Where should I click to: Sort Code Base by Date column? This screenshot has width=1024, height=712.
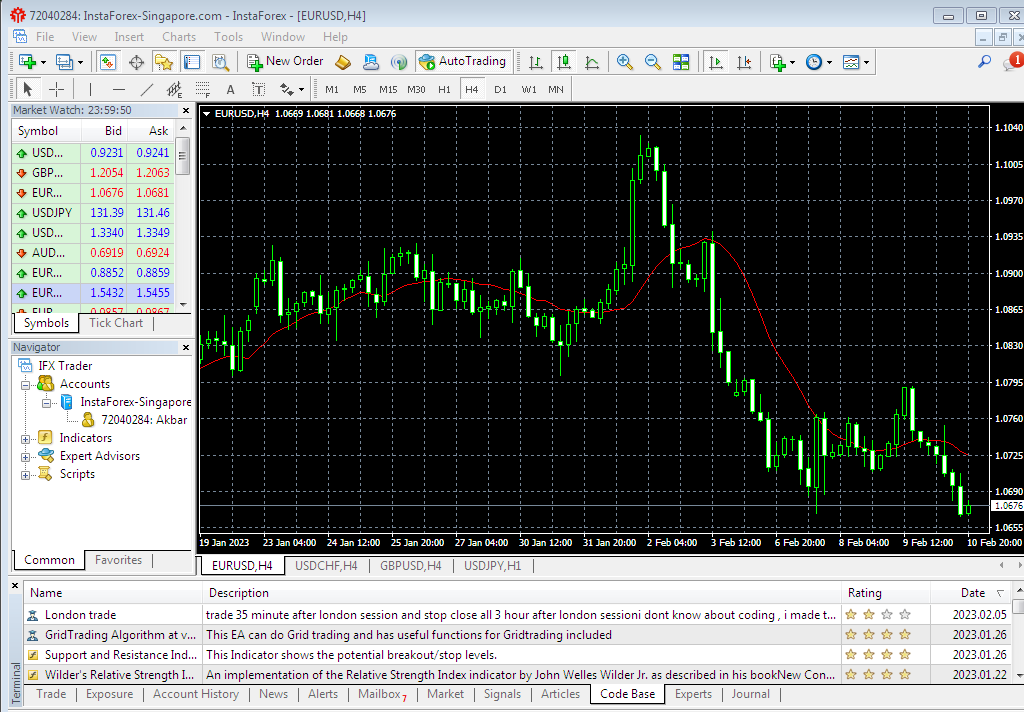click(971, 593)
